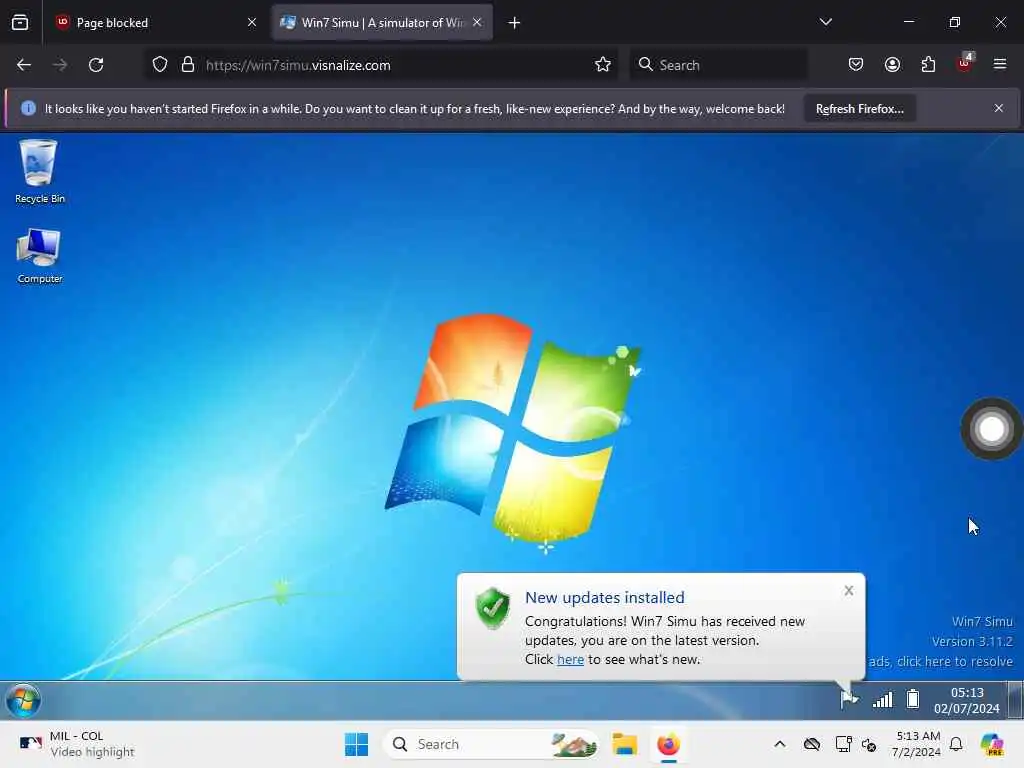Viewport: 1024px width, 768px height.
Task: Open File Explorer from taskbar
Action: point(624,744)
